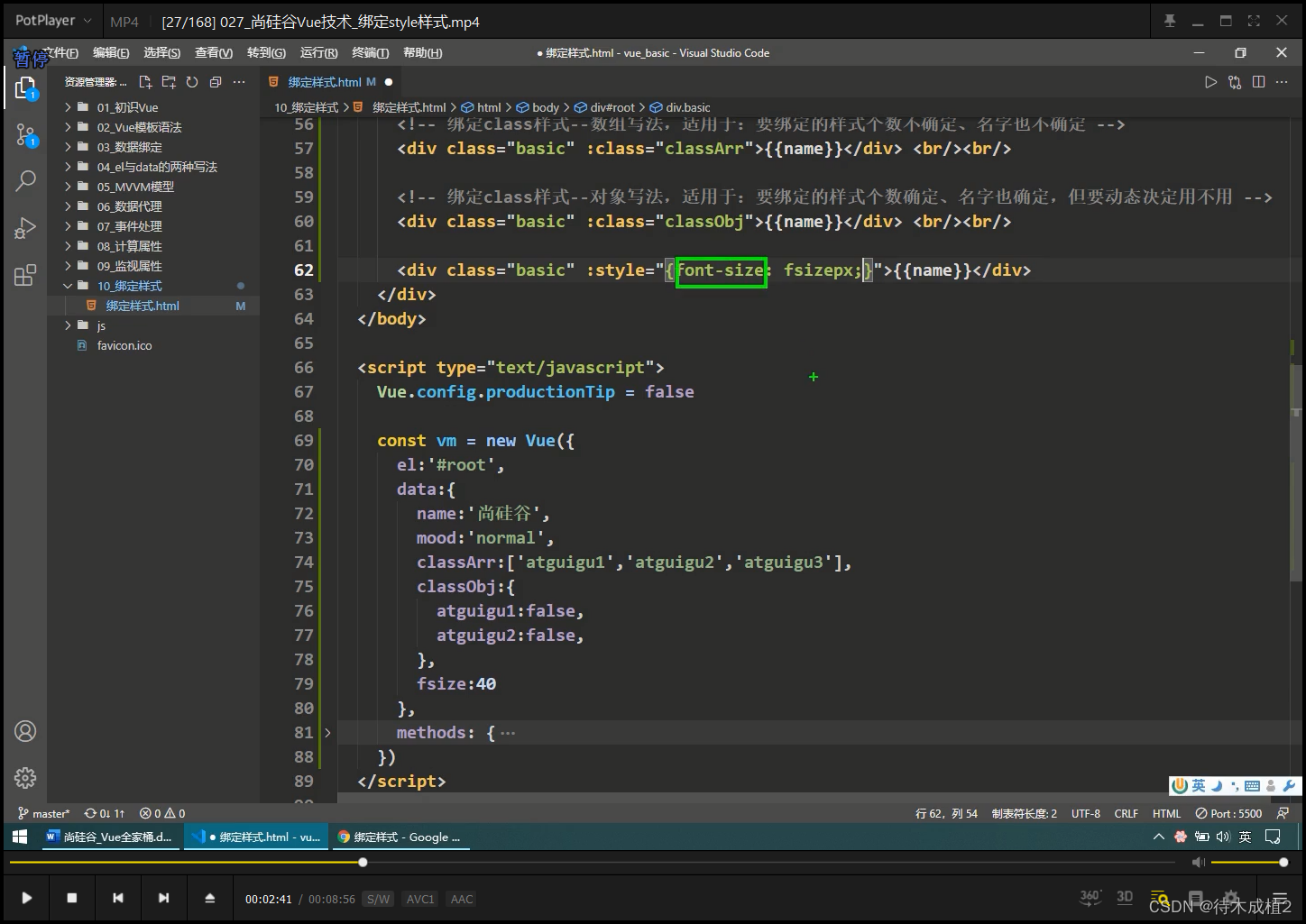Click the feedback icon in status bar

[1283, 813]
